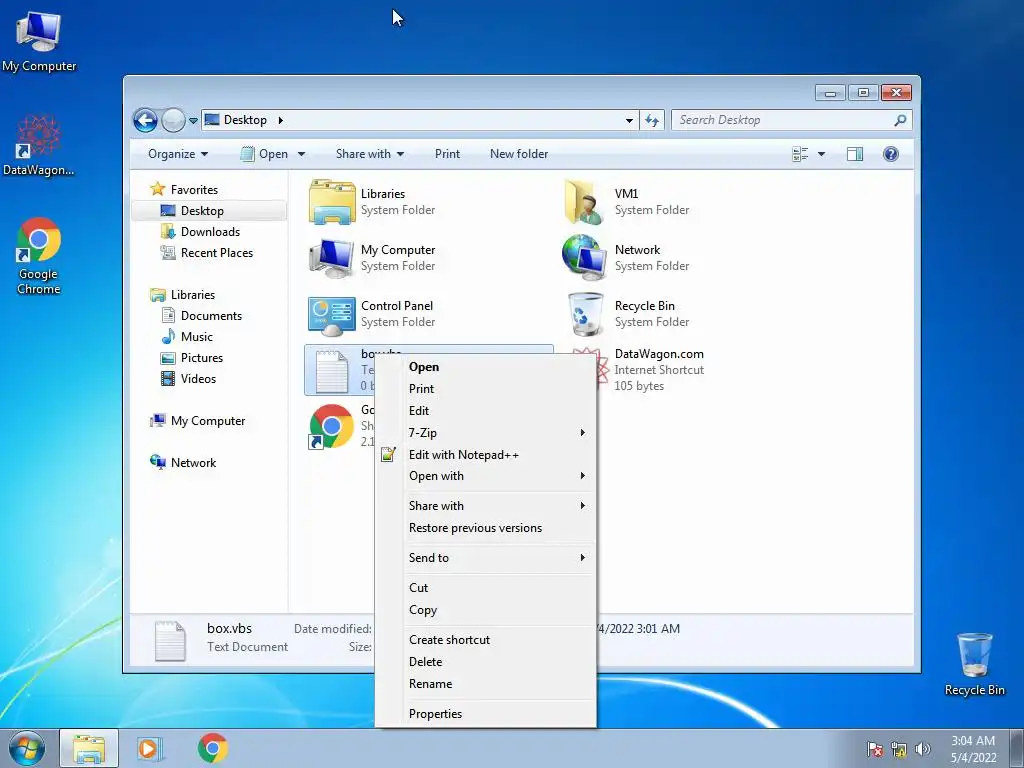Expand the Open button dropdown arrow
1024x768 pixels.
pos(302,154)
